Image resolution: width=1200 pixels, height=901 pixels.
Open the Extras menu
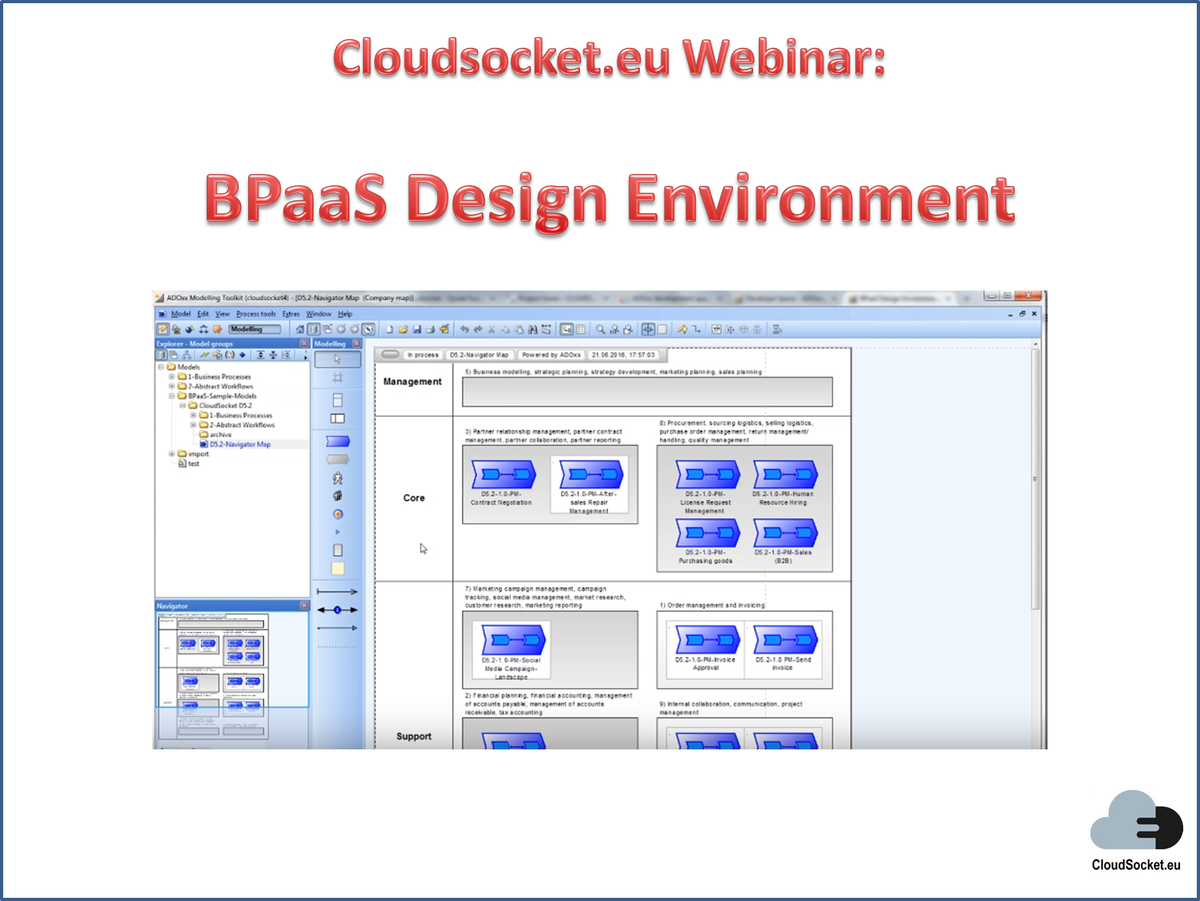pos(291,314)
